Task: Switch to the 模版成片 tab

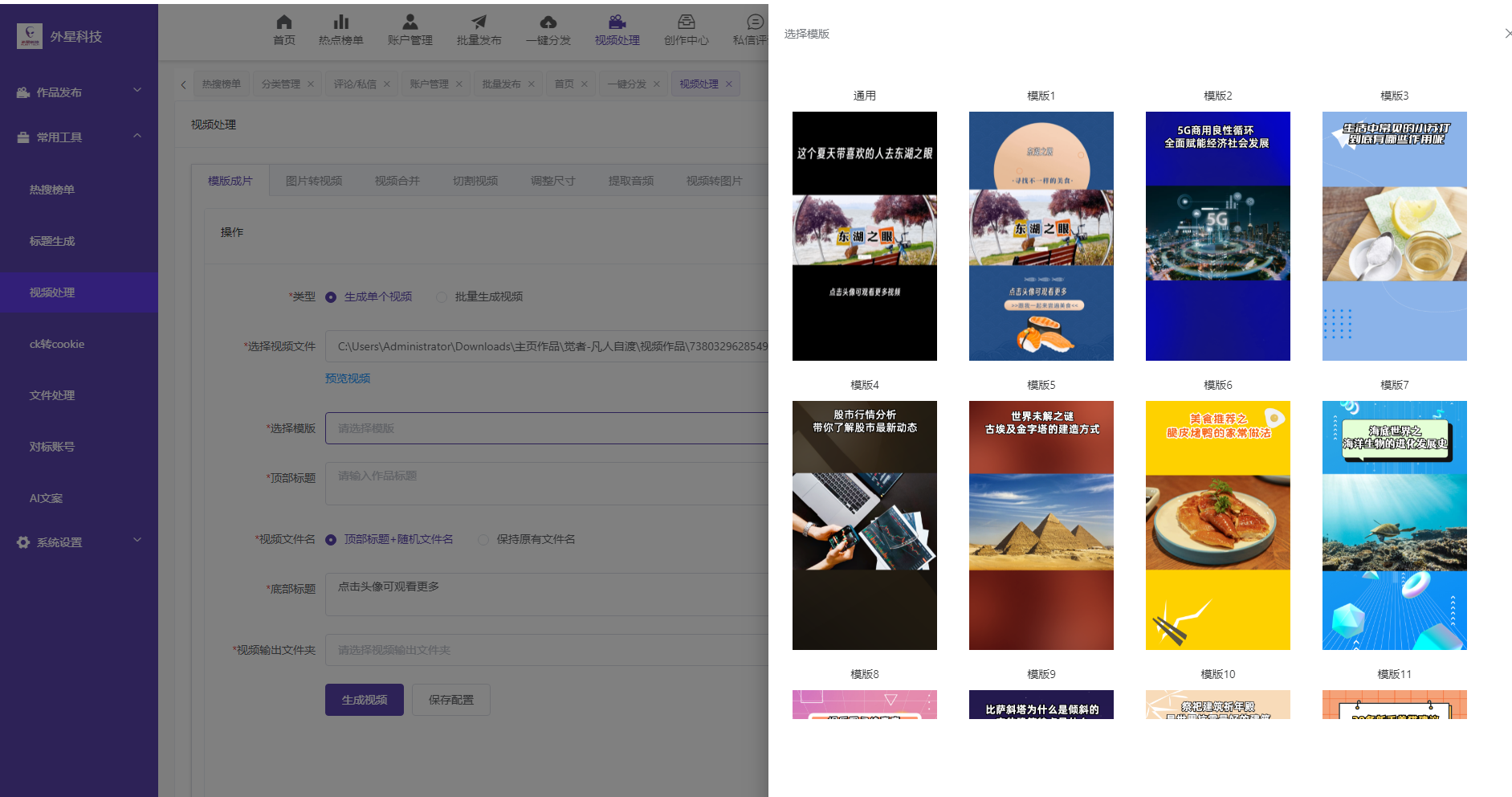Action: coord(230,181)
